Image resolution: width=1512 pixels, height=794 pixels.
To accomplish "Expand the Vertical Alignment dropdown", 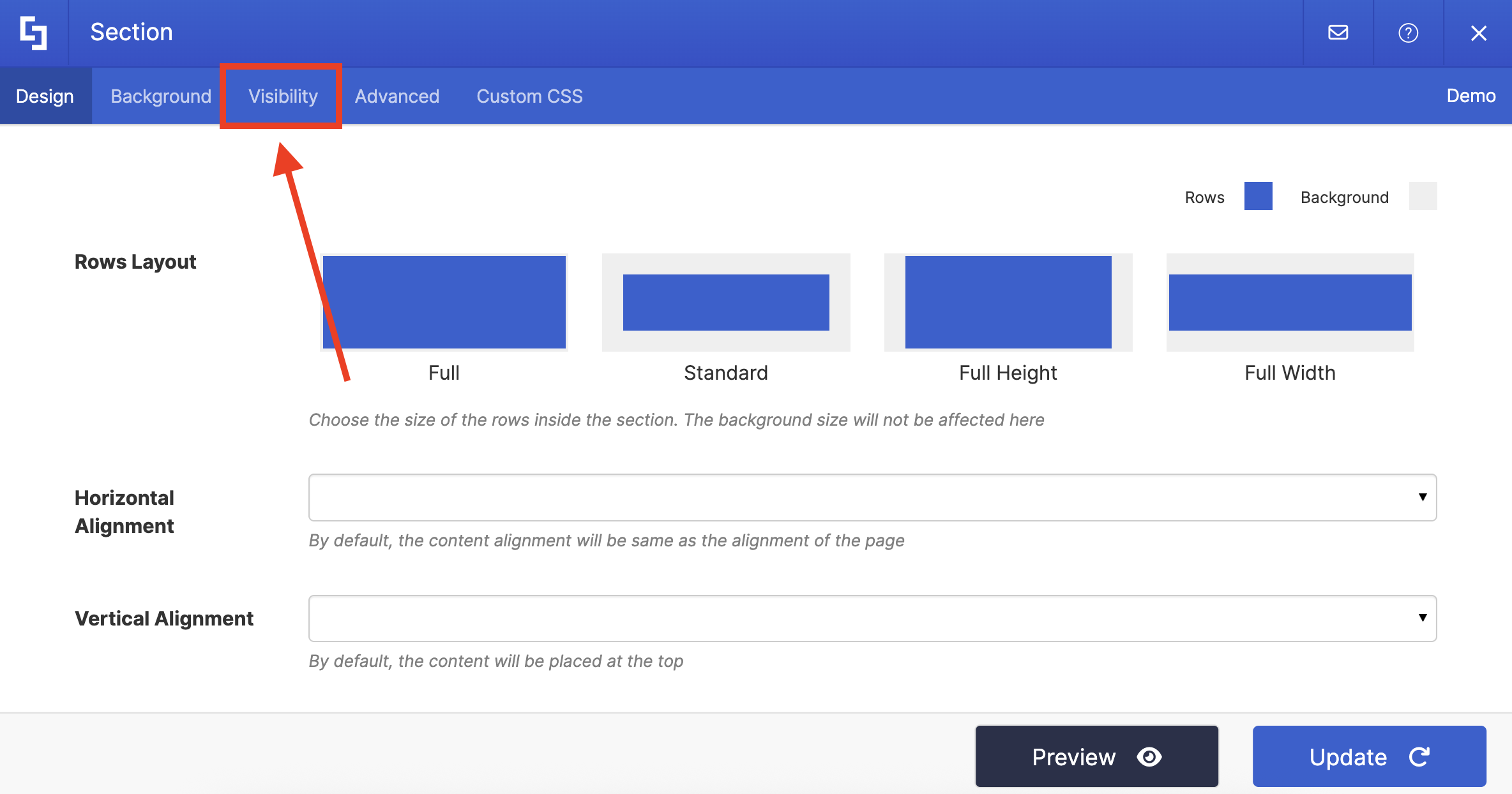I will pyautogui.click(x=872, y=618).
